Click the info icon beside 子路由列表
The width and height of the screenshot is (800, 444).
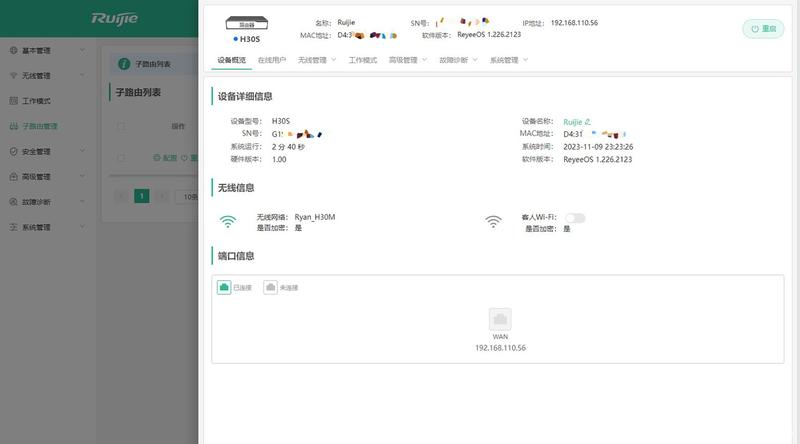tap(124, 64)
